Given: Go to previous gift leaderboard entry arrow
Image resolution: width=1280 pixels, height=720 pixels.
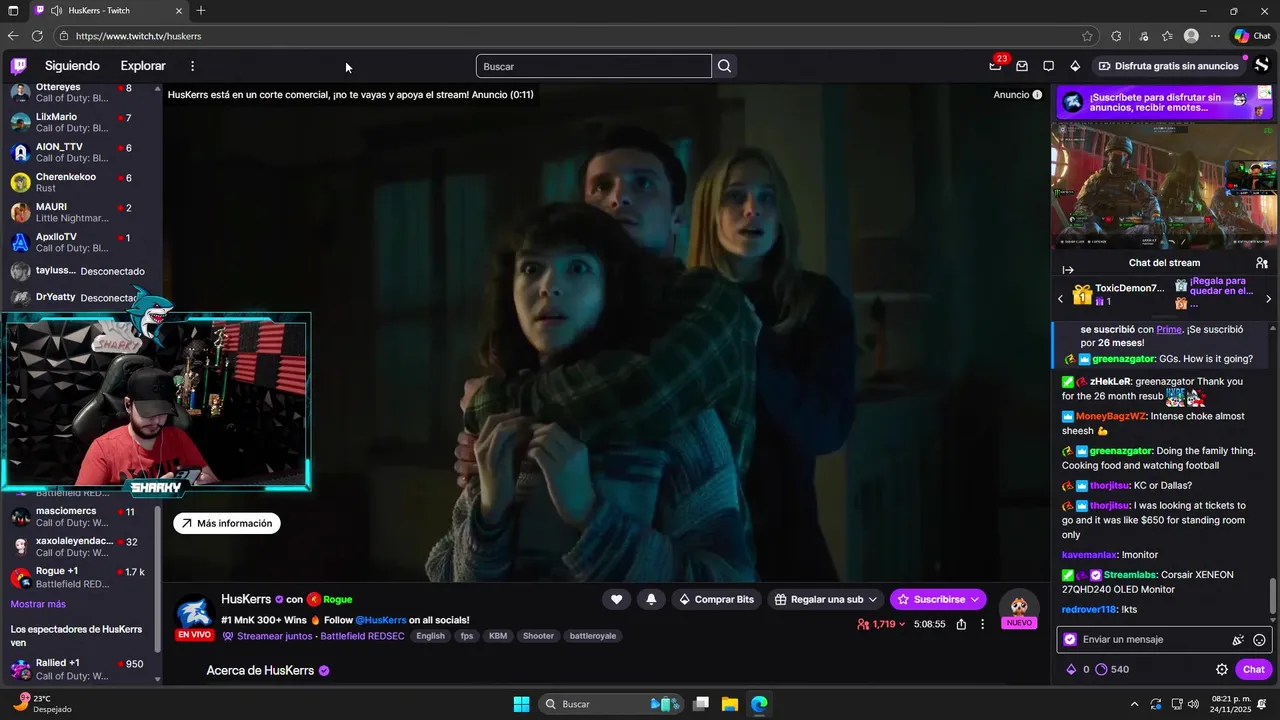Looking at the screenshot, I should (1061, 299).
